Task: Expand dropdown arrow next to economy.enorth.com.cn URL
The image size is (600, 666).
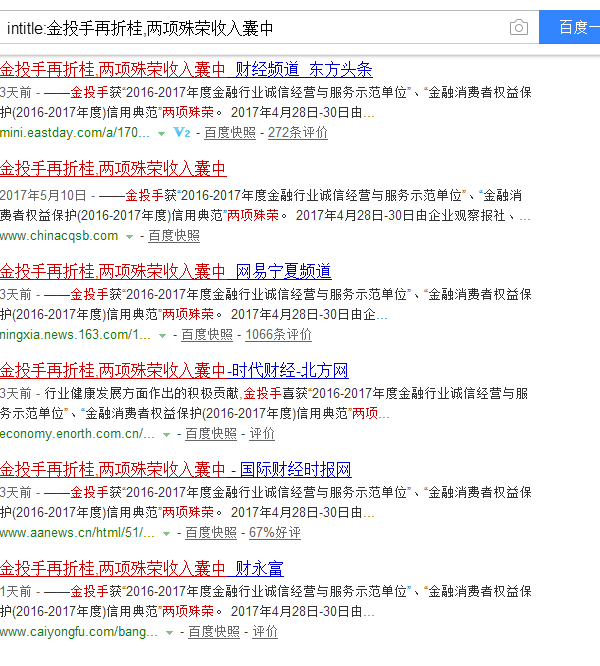Action: (166, 435)
